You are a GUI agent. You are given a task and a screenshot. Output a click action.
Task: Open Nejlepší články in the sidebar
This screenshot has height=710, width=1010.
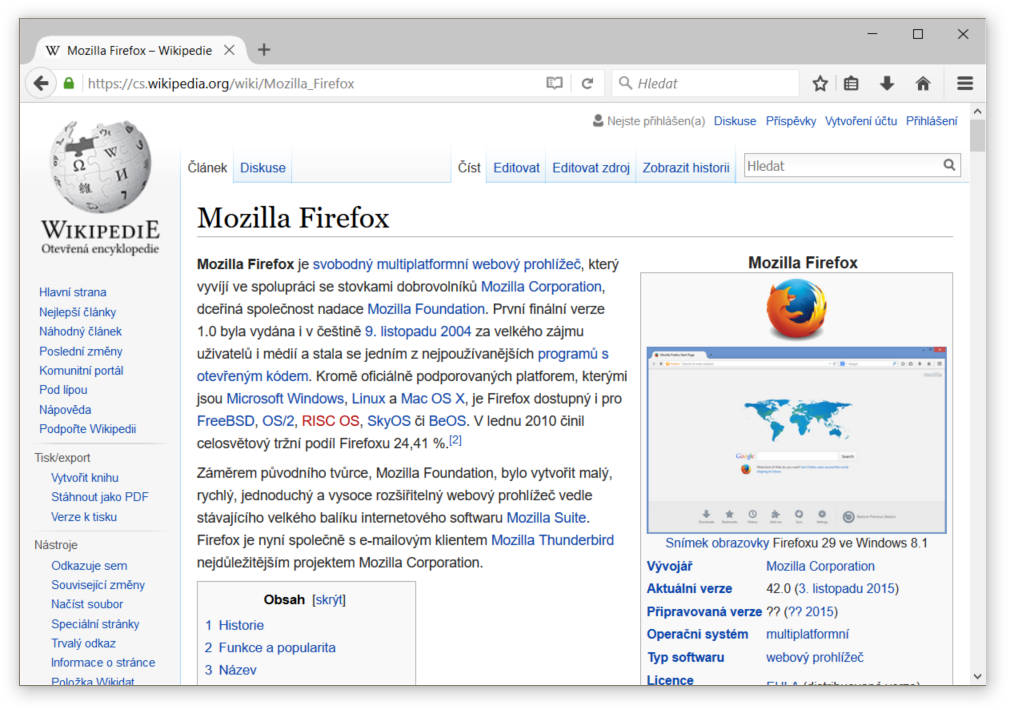click(x=77, y=312)
